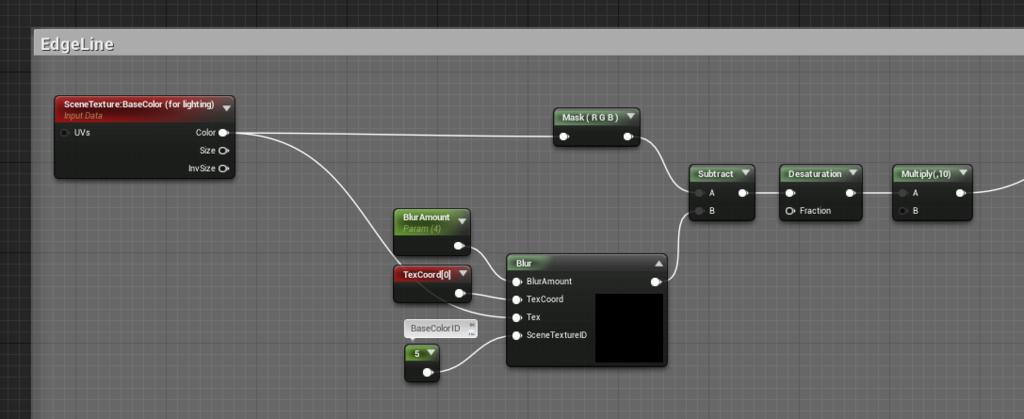Select the BlurAmount parameter node title
This screenshot has height=419, width=1024.
pos(426,218)
